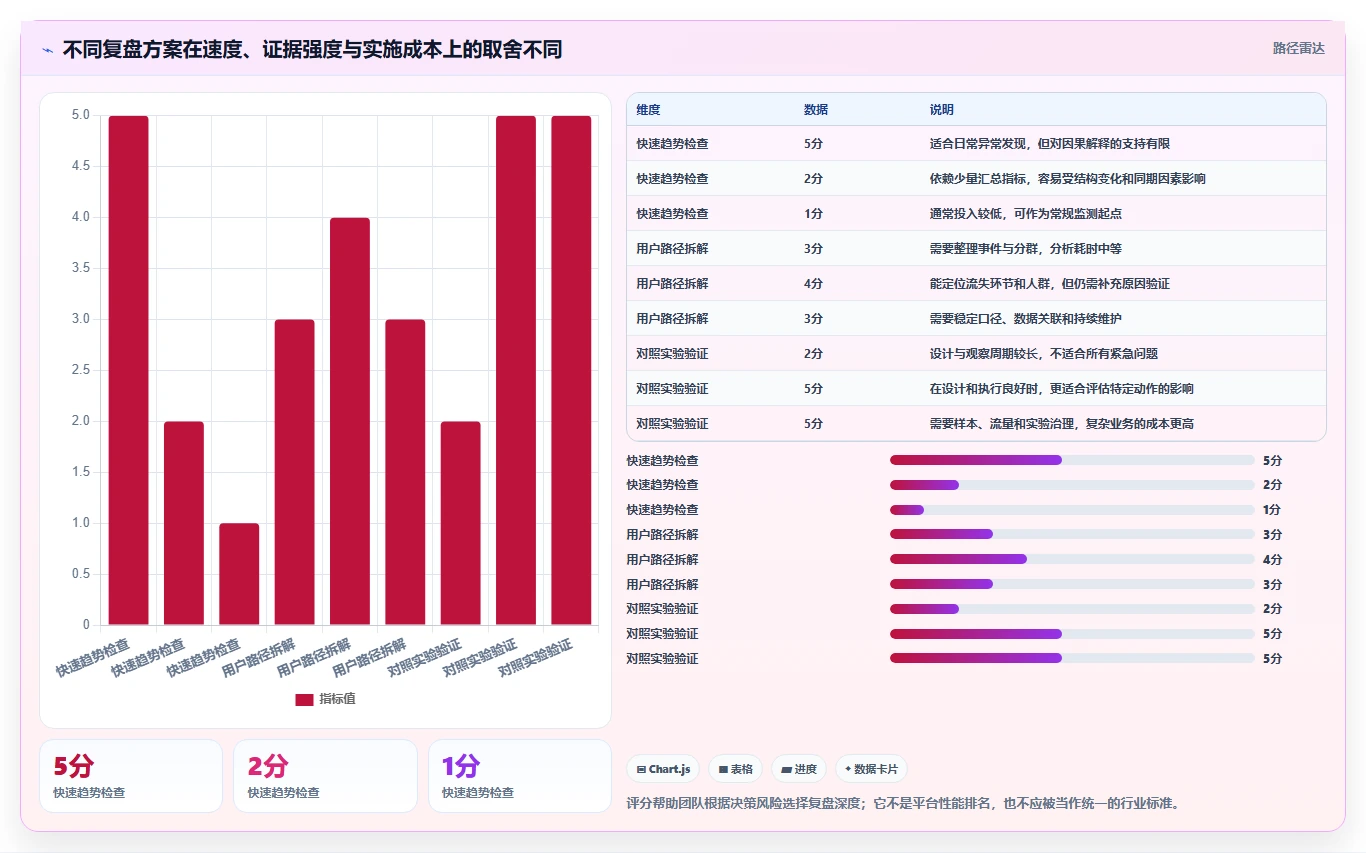The width and height of the screenshot is (1366, 853).
Task: Click the 0.5 tick label on the chart axis
Action: 80,574
